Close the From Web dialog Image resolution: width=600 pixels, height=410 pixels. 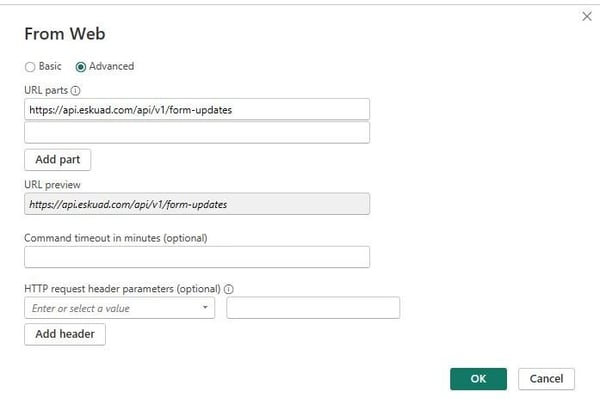pyautogui.click(x=585, y=17)
